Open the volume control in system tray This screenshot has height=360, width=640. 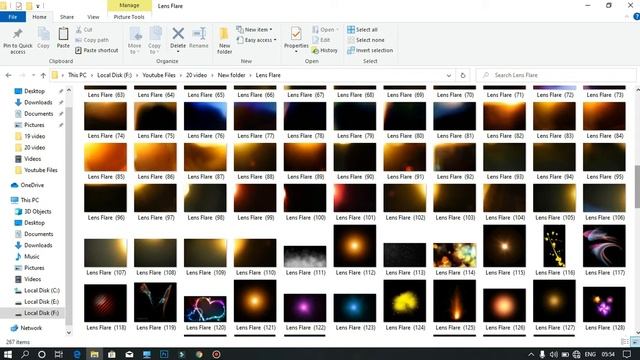(x=553, y=354)
